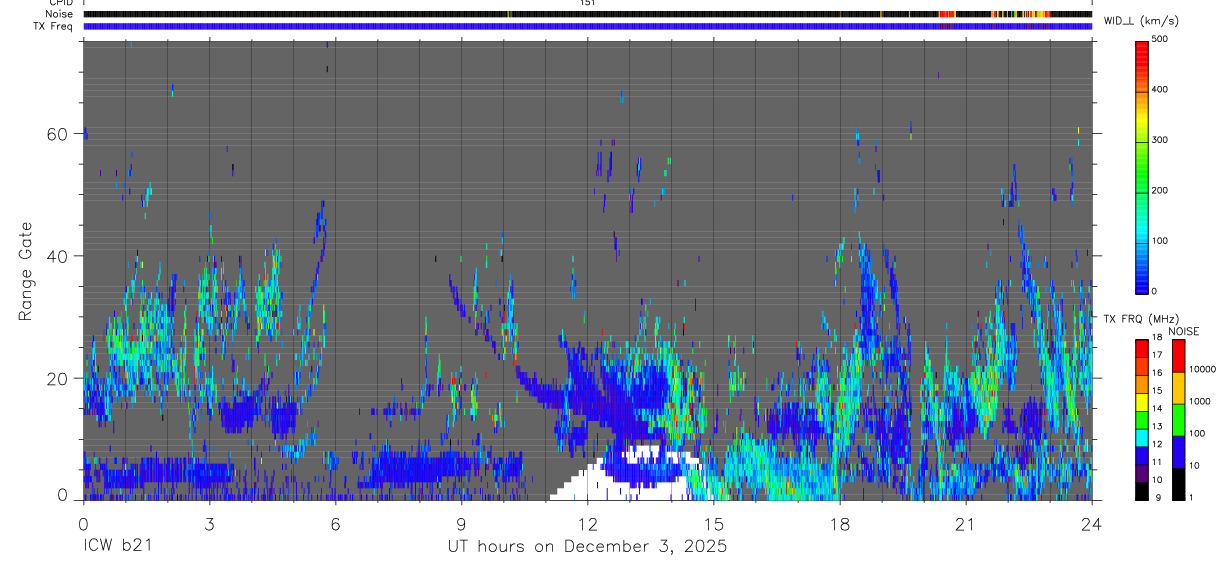Click the '10000' NOISE legend label
This screenshot has height=567, width=1228.
[x=1202, y=369]
